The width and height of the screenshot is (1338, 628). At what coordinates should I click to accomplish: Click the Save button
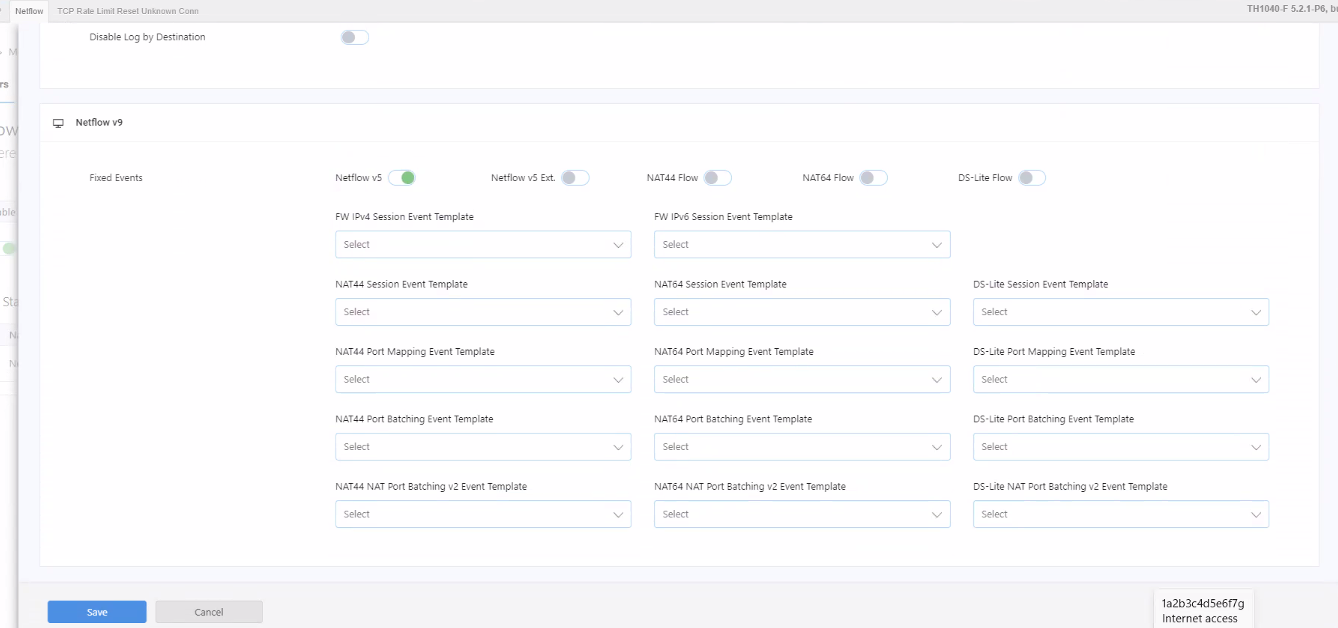[x=97, y=612]
